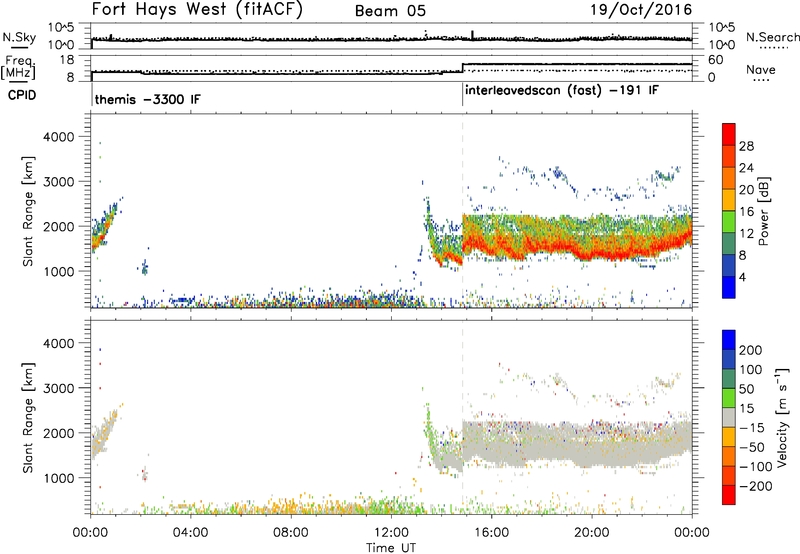The image size is (800, 554).
Task: Click the '4000' tick in the power panel
Action: 59,137
